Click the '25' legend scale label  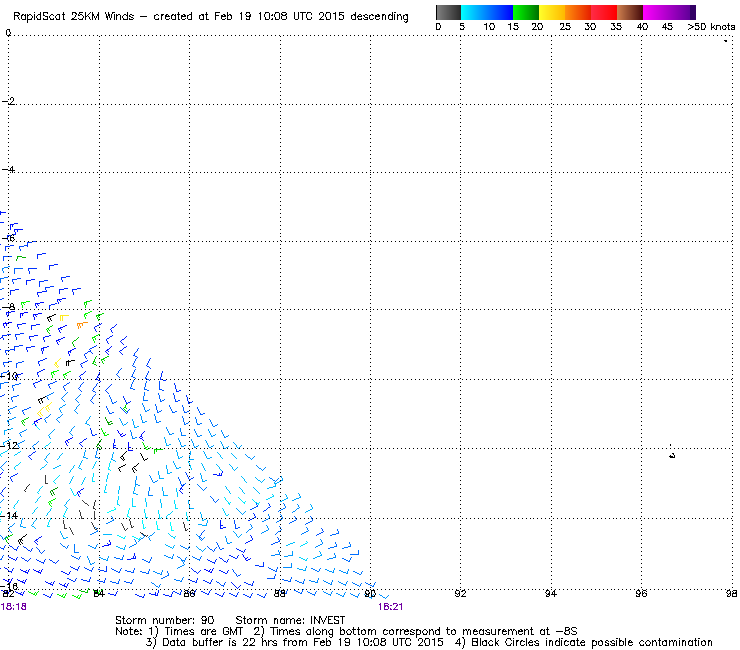coord(565,26)
